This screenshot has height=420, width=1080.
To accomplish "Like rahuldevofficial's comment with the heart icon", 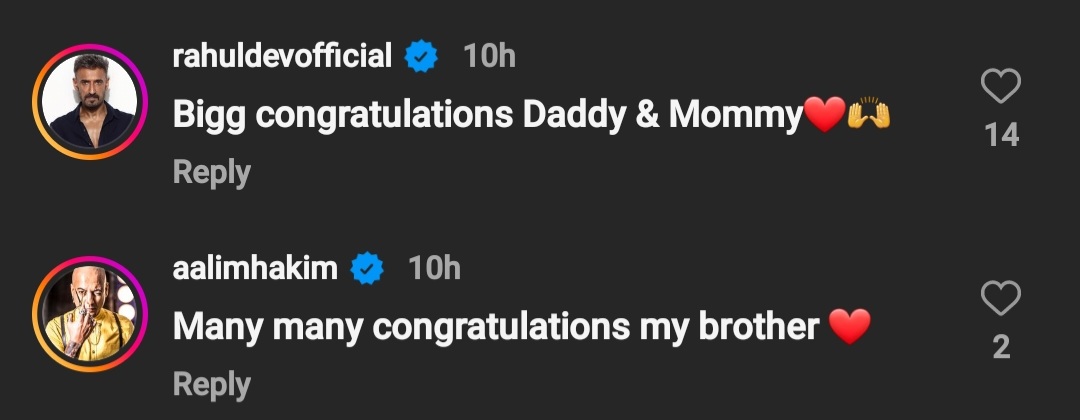I will coord(1000,88).
